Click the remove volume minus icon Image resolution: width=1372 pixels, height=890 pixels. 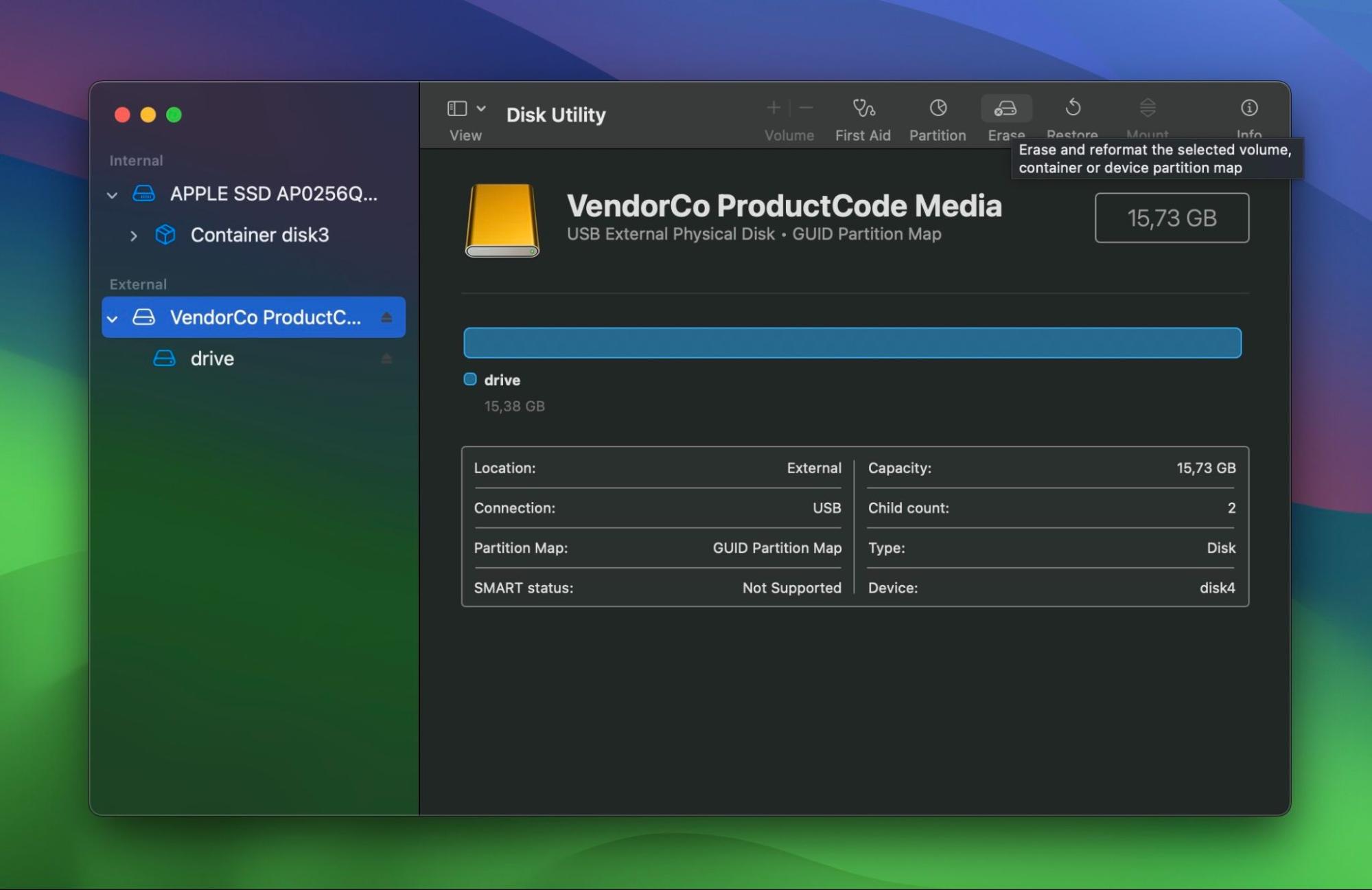coord(806,108)
